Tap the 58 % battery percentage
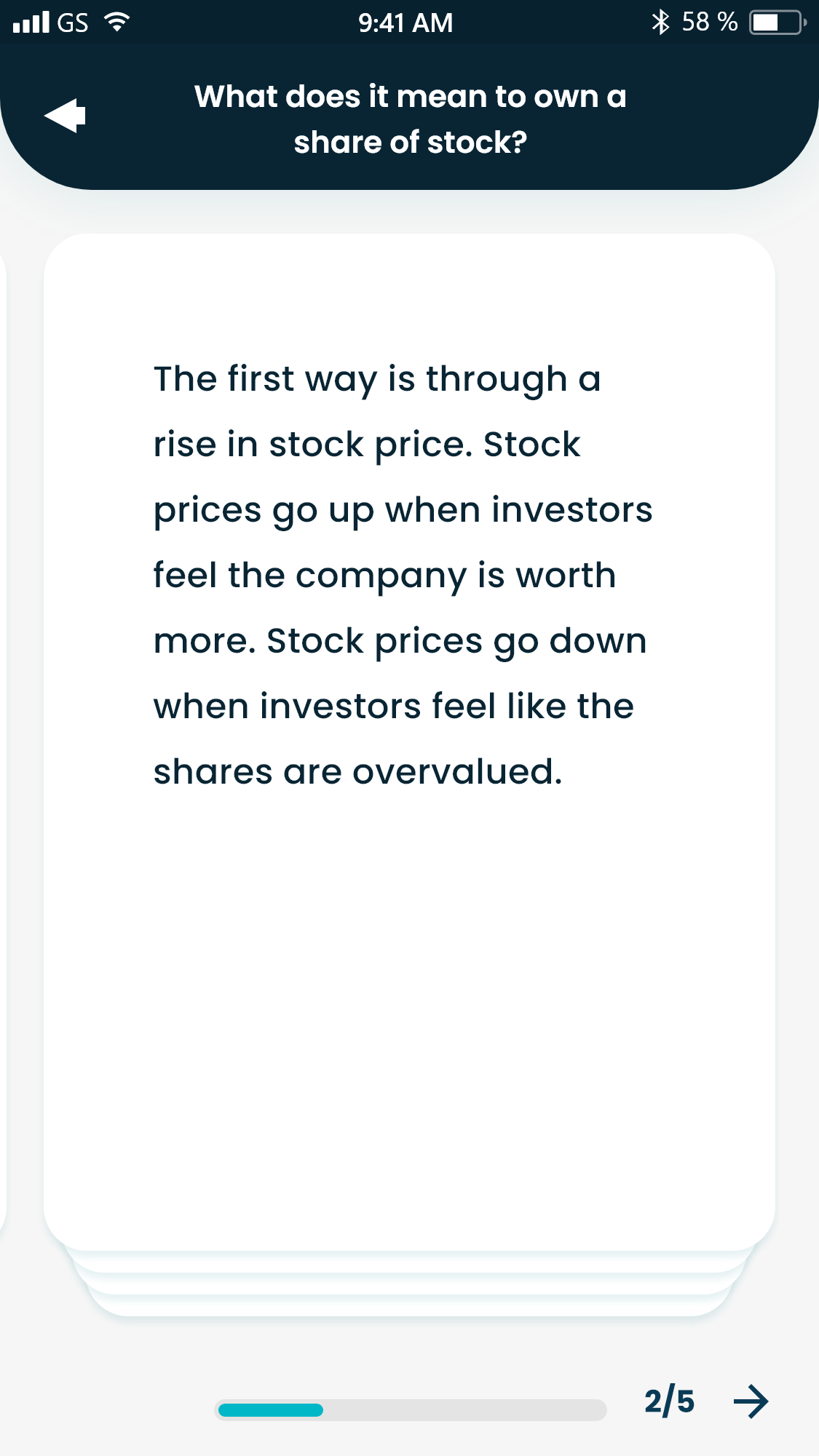Screen dimensions: 819x1456 (709, 23)
